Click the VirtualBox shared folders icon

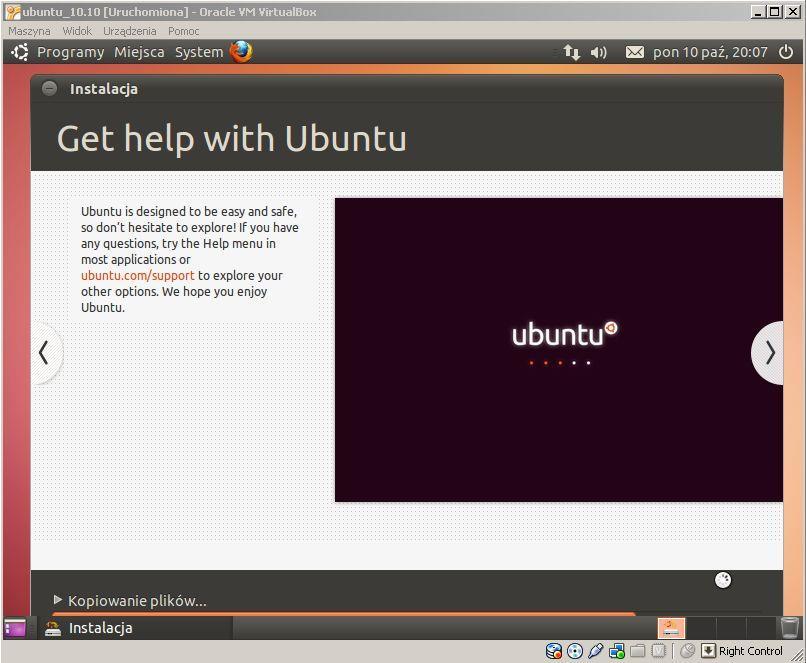tap(637, 651)
